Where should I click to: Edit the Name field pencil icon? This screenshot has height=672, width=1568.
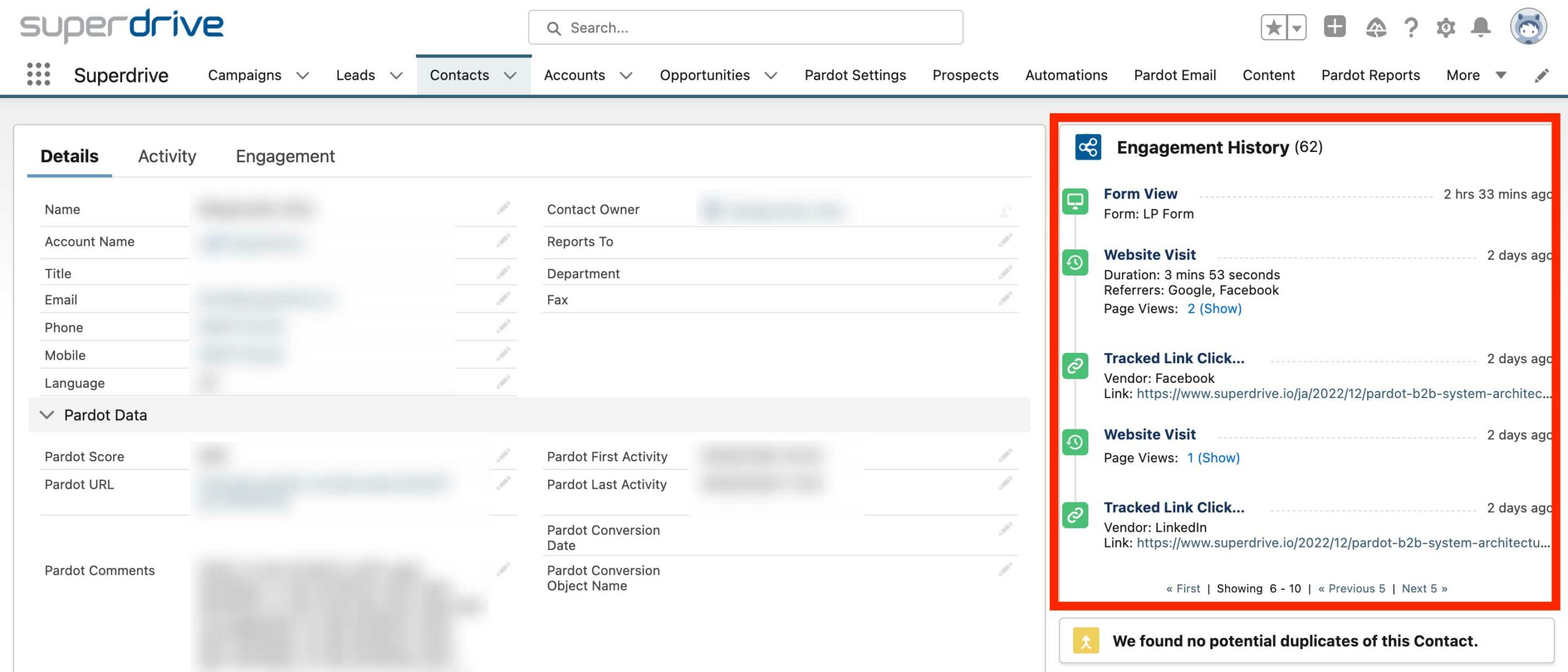(503, 209)
